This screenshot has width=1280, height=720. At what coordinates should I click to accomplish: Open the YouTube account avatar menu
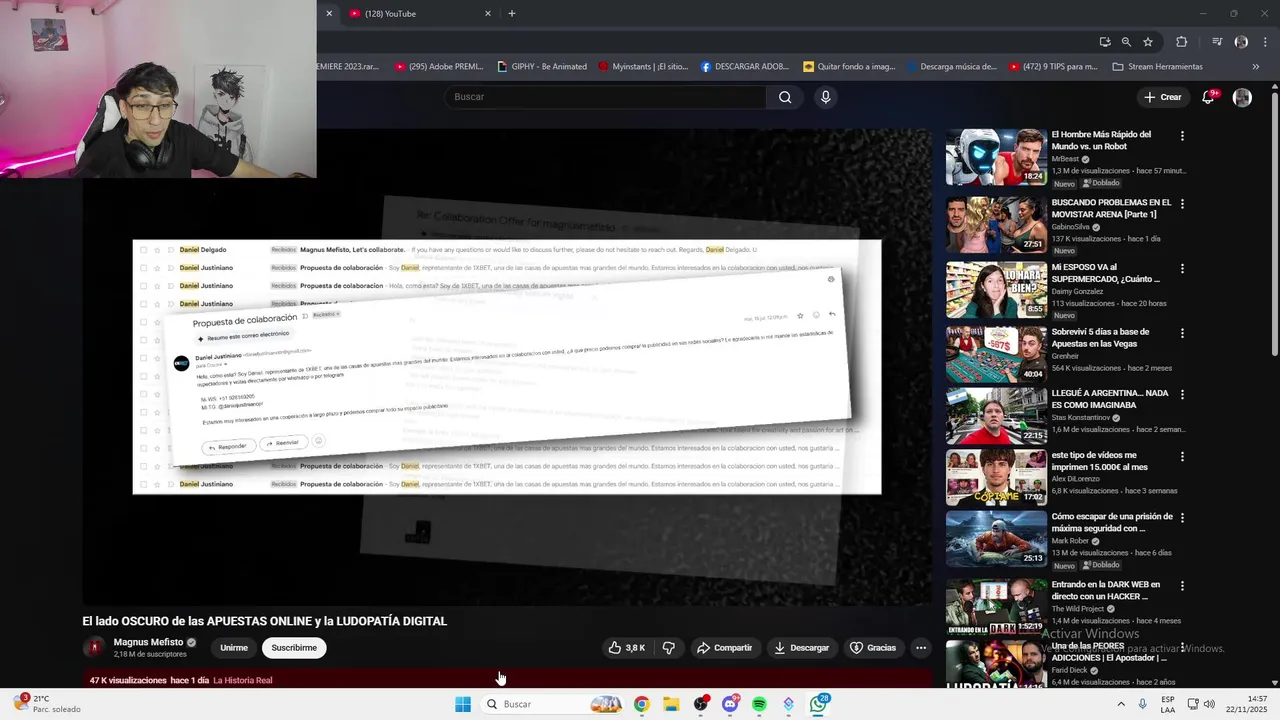pyautogui.click(x=1242, y=97)
